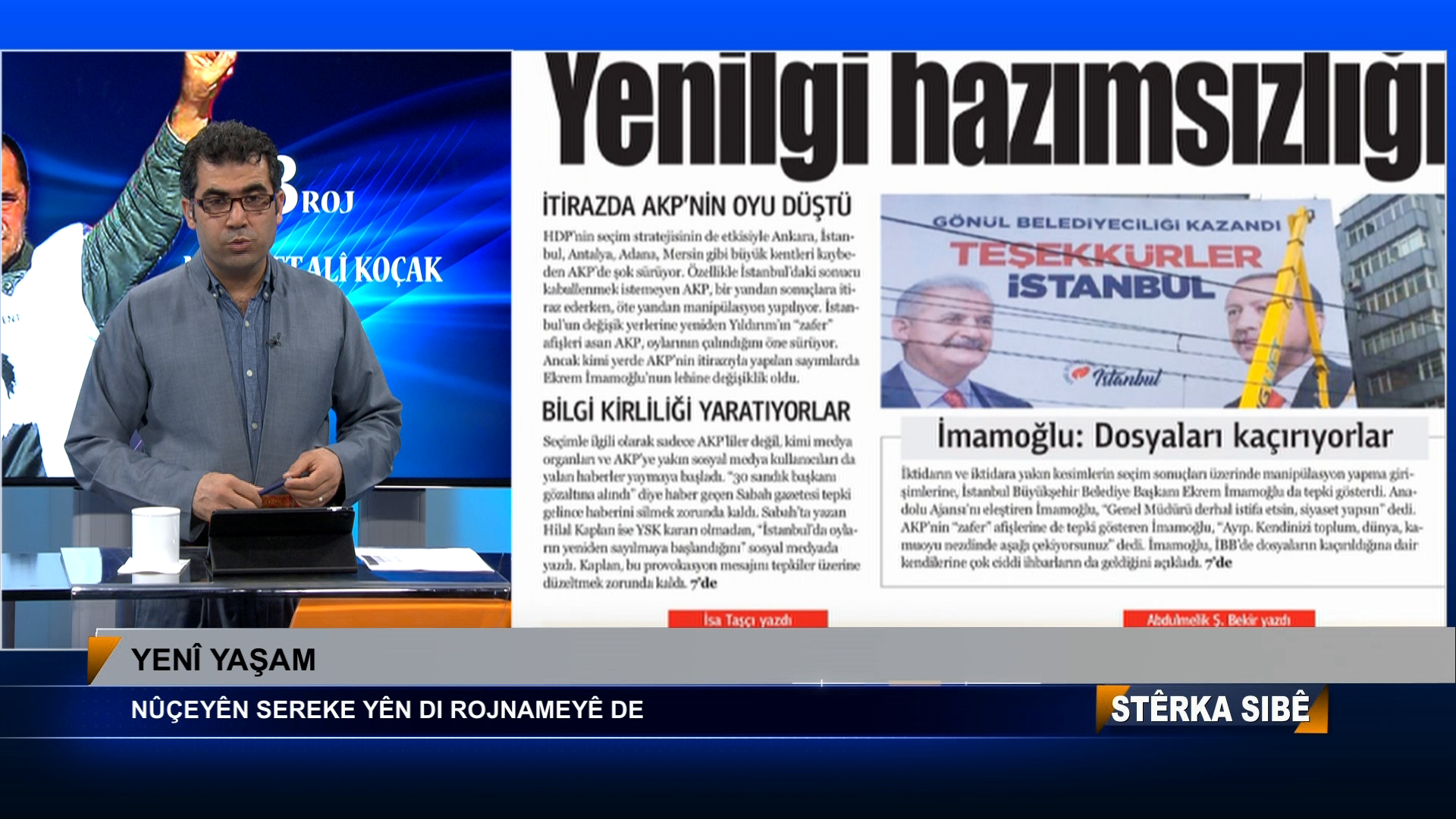1456x819 pixels.
Task: Select the 'İTİRAZDA AKP'NİN OYU DÜŞTÜ' subheading
Action: [x=697, y=206]
